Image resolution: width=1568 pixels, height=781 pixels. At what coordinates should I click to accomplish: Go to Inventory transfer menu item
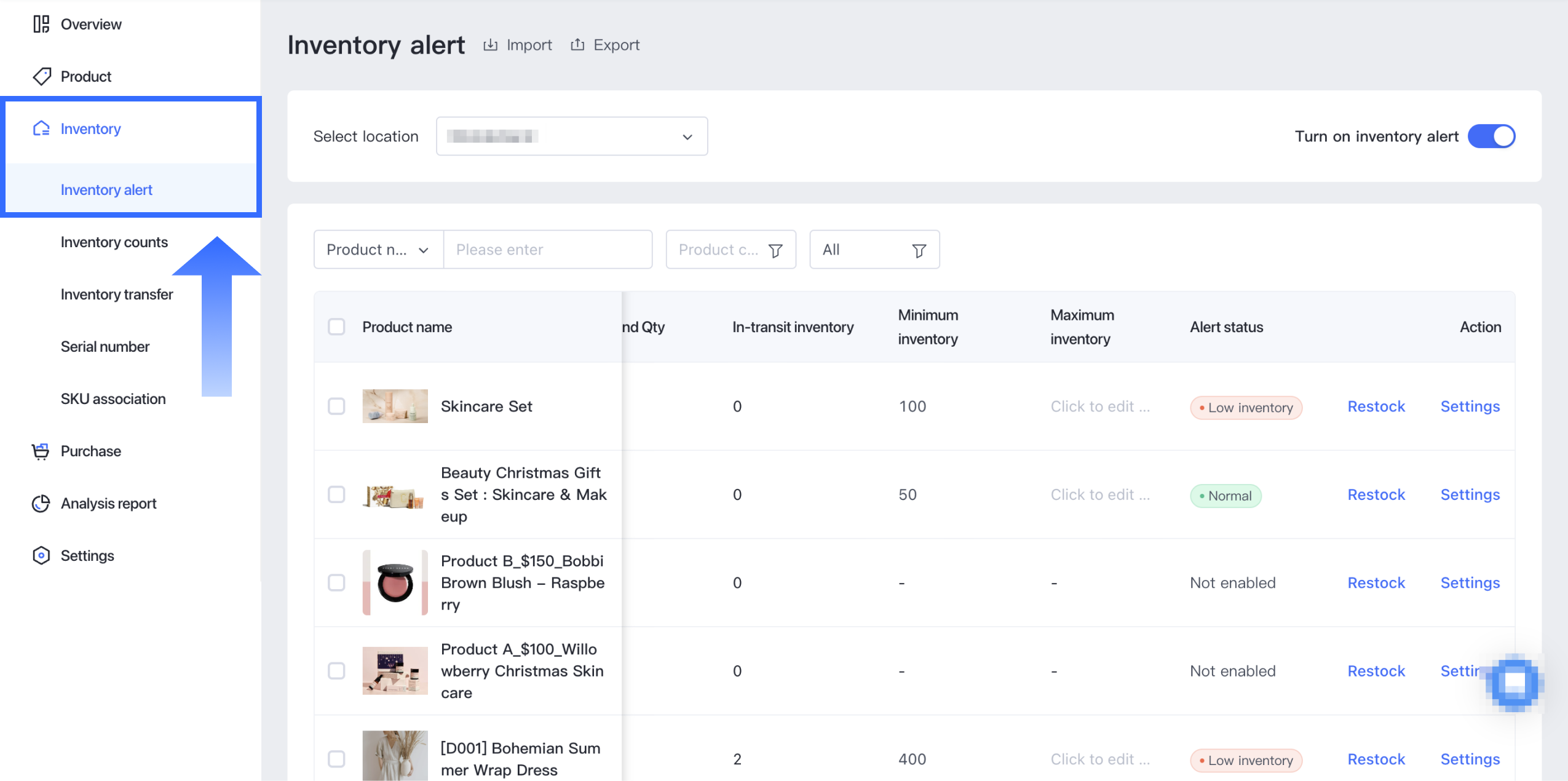click(117, 295)
